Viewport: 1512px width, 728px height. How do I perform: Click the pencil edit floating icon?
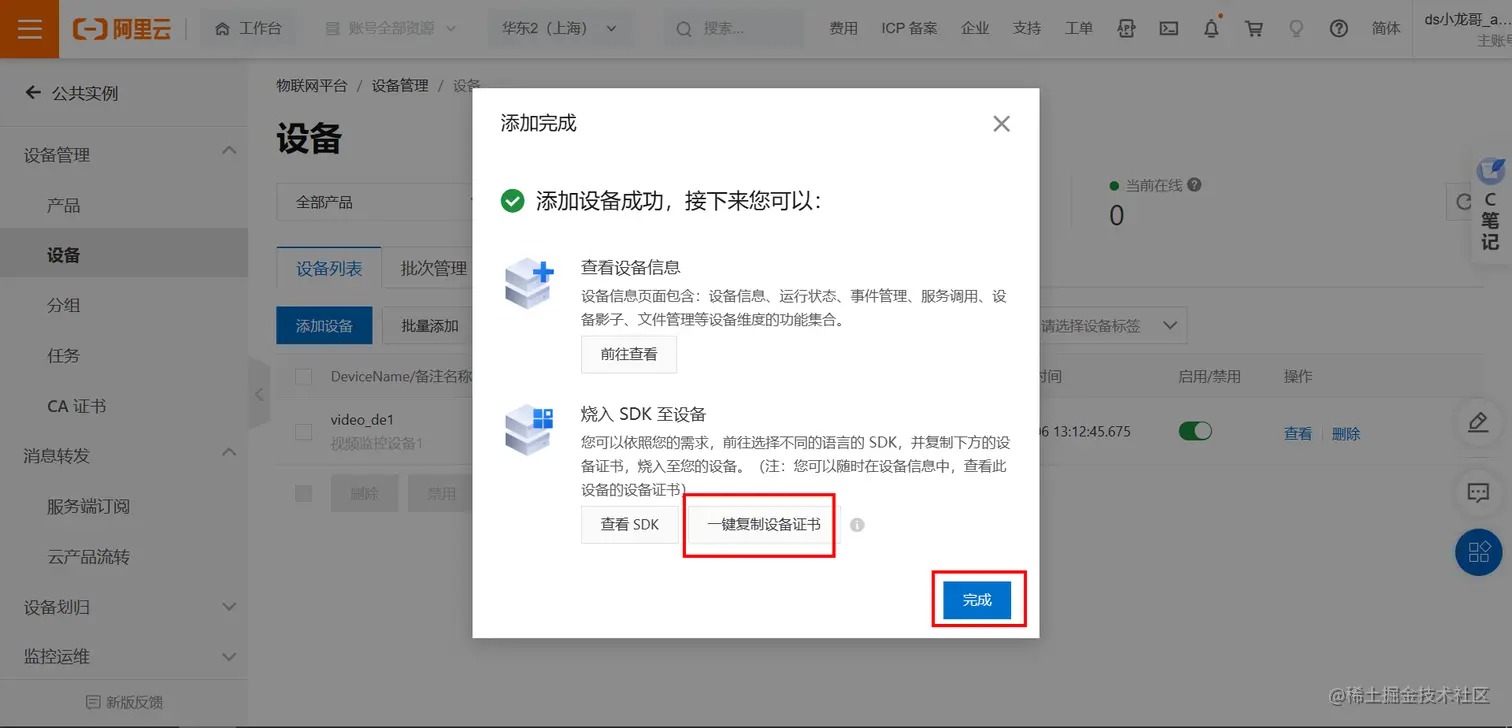[x=1479, y=421]
